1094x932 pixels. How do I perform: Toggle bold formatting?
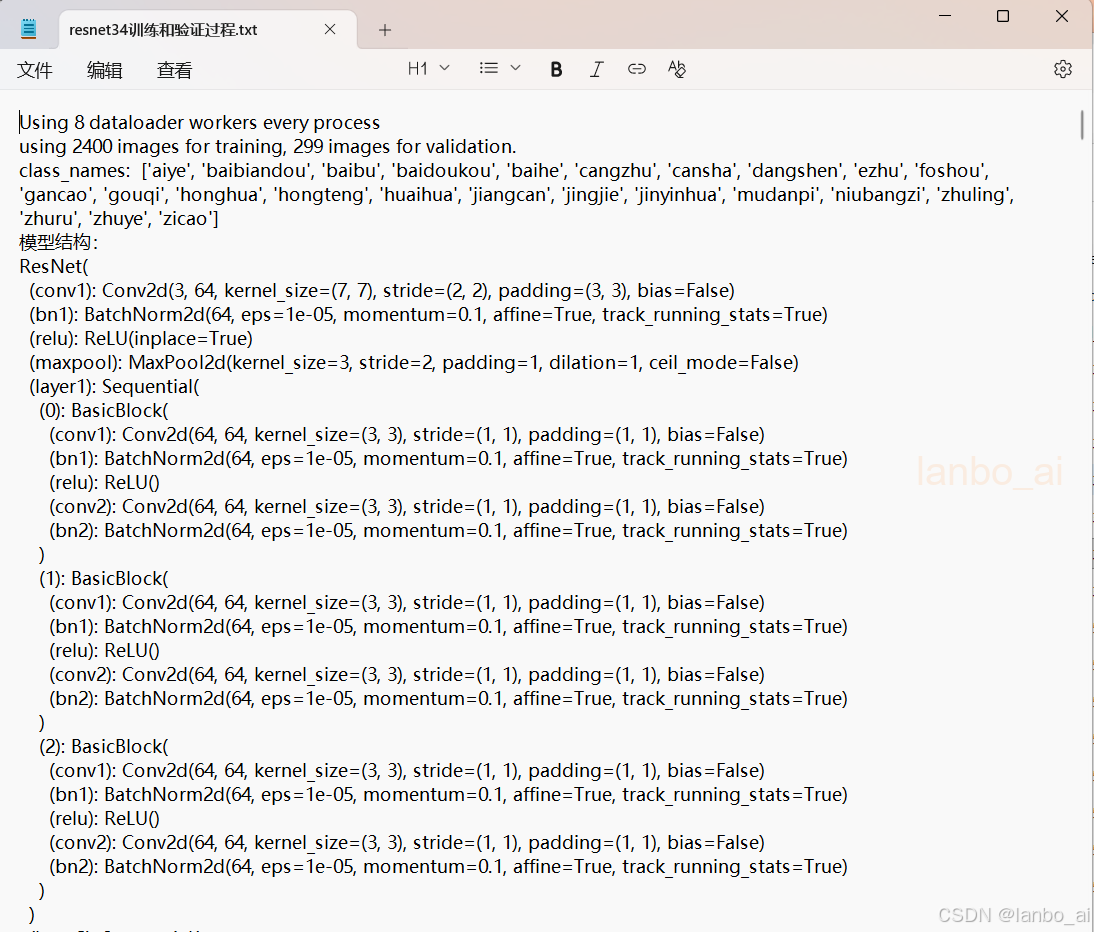click(556, 69)
